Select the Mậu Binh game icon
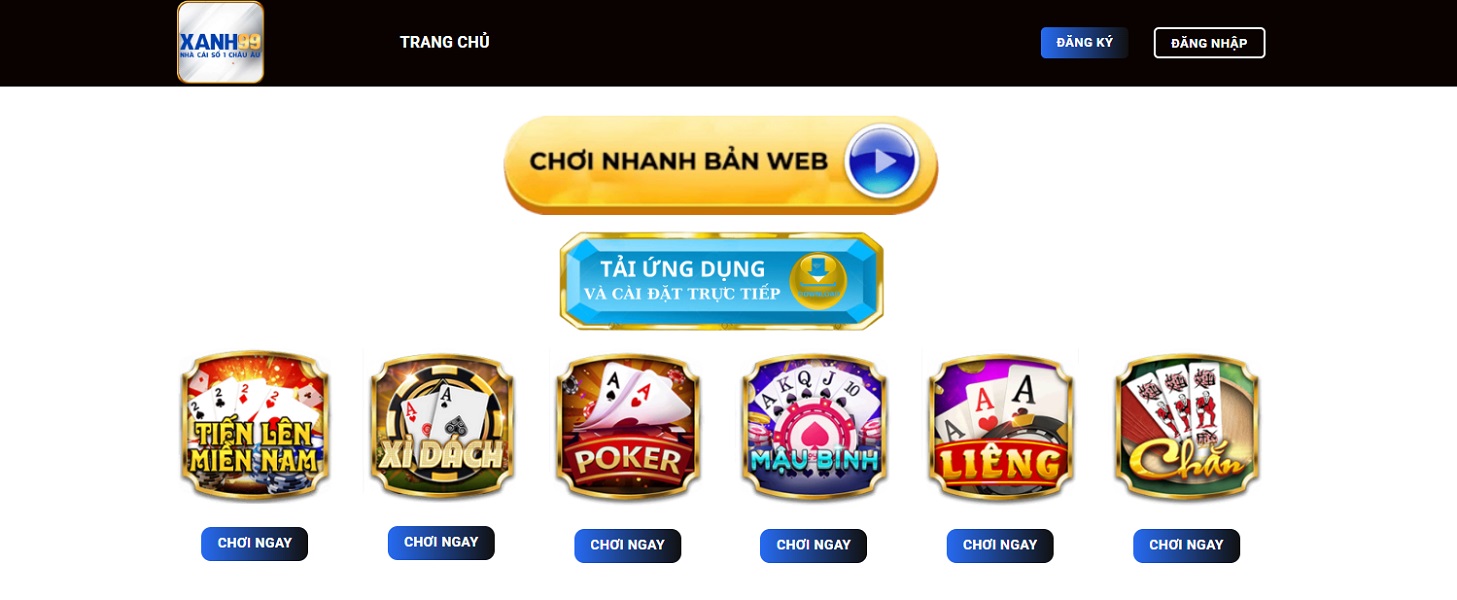1457x600 pixels. [814, 426]
